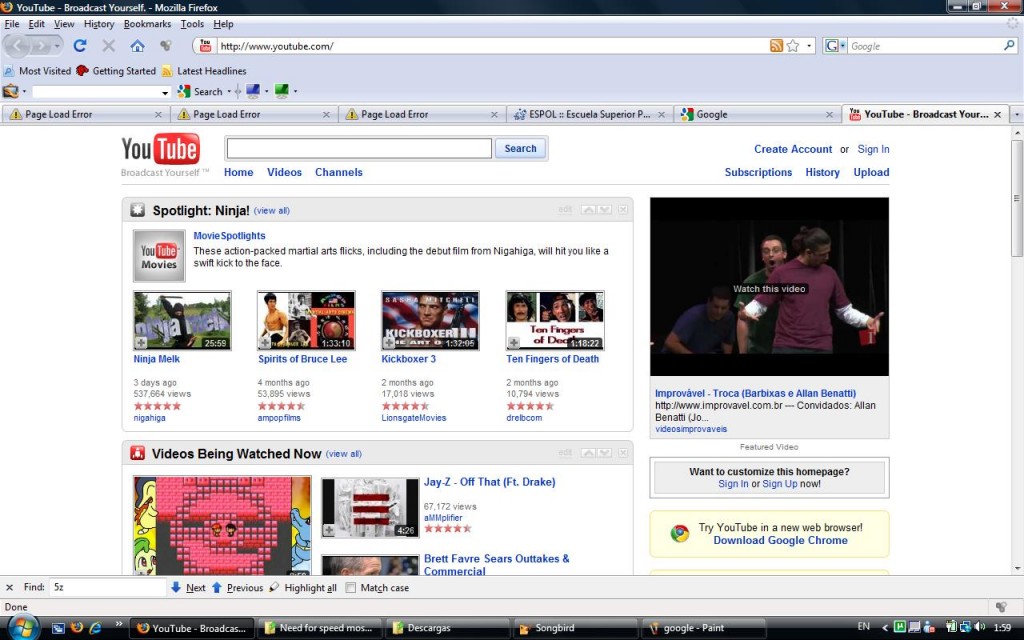Launch Firefox from quick launch
This screenshot has width=1024, height=640.
click(77, 628)
